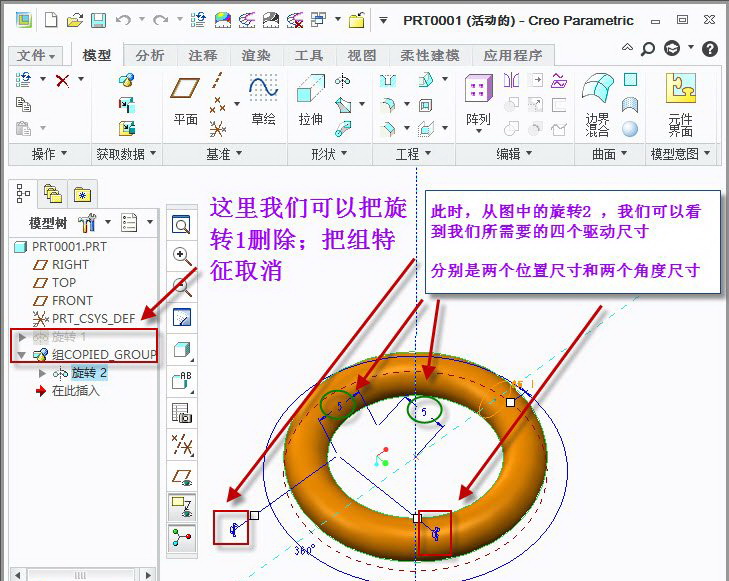Expand 获取数据 group dropdown
Viewport: 729px width, 581px height.
126,154
